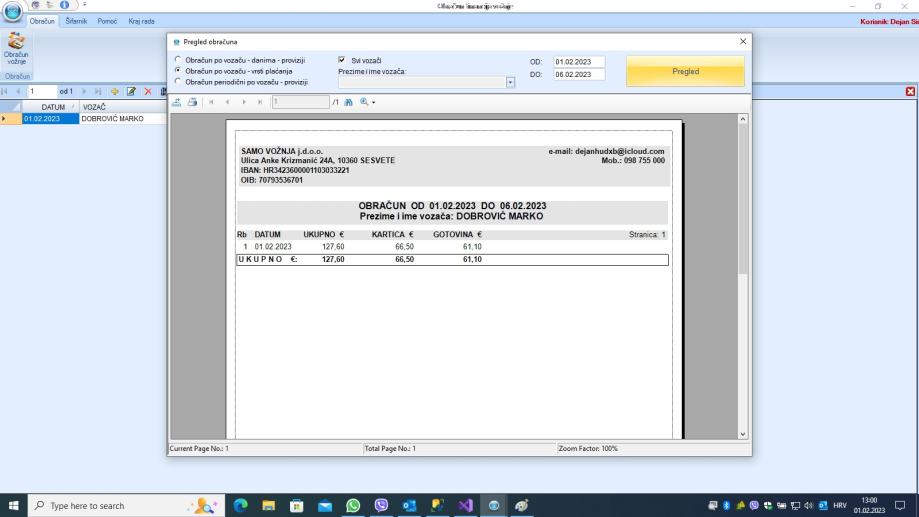919x517 pixels.
Task: Go to next page in report viewer
Action: (244, 102)
